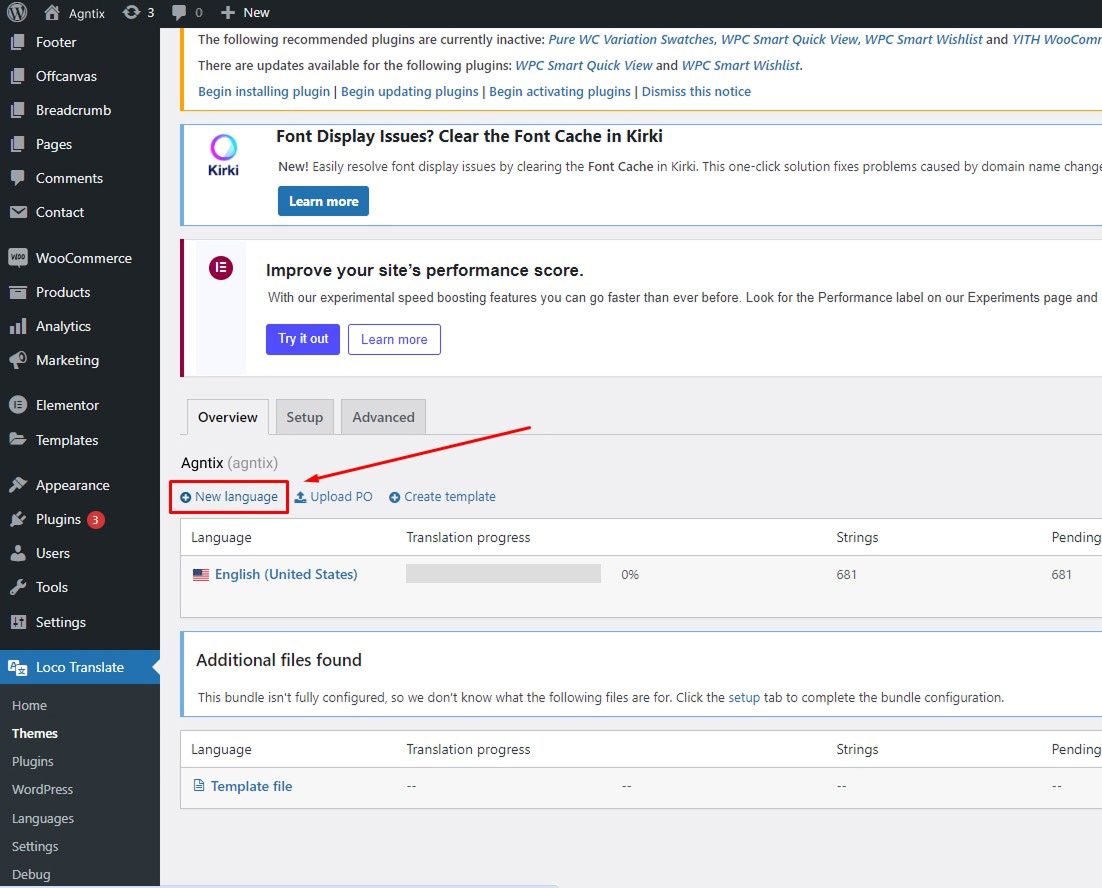Screen dimensions: 1102x888
Task: Click the Kirki logo icon
Action: [223, 155]
